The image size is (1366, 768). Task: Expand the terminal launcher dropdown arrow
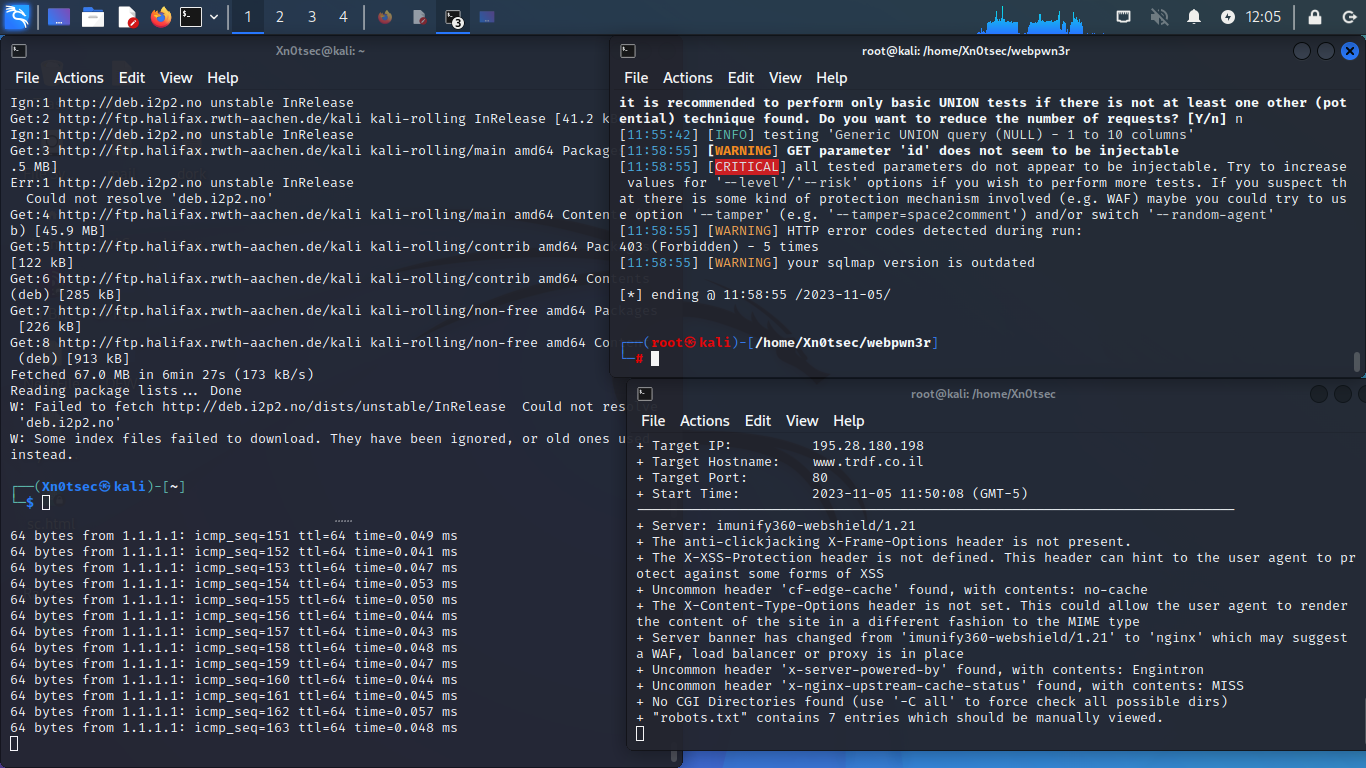(x=214, y=17)
